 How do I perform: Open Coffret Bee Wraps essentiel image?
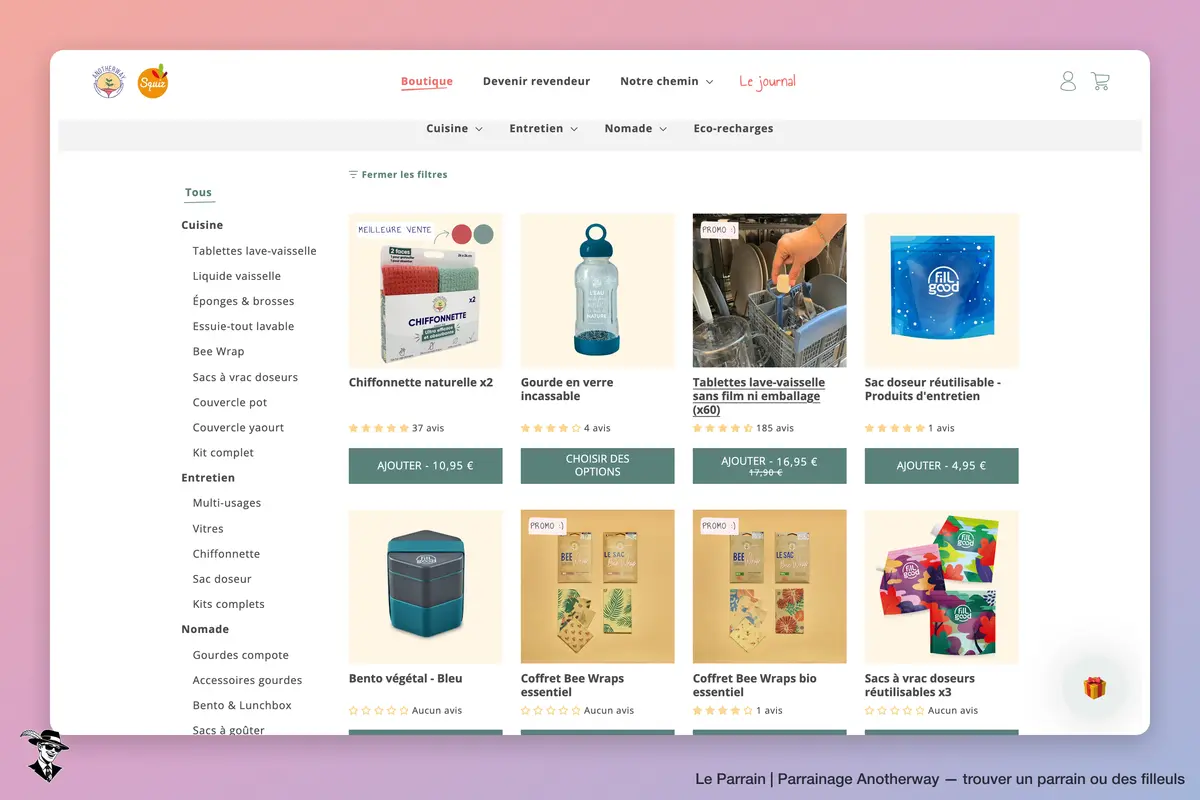[x=597, y=586]
